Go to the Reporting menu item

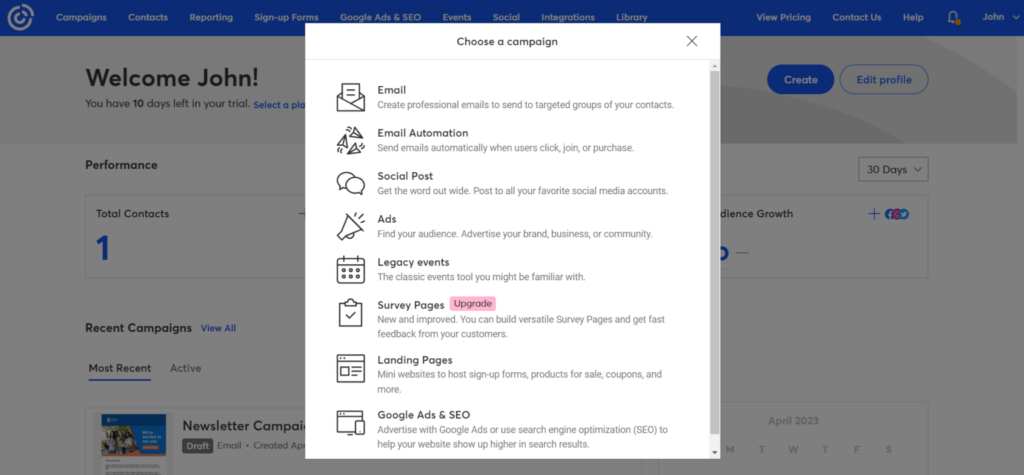[x=211, y=17]
